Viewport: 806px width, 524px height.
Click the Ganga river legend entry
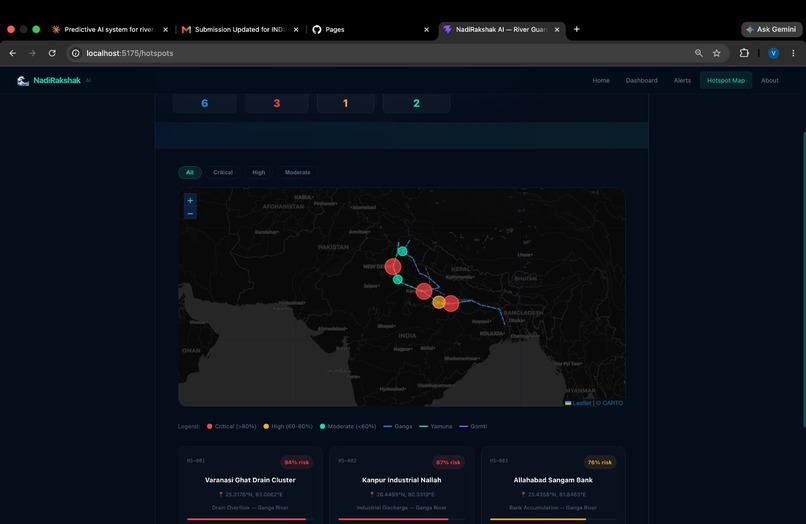(x=398, y=426)
